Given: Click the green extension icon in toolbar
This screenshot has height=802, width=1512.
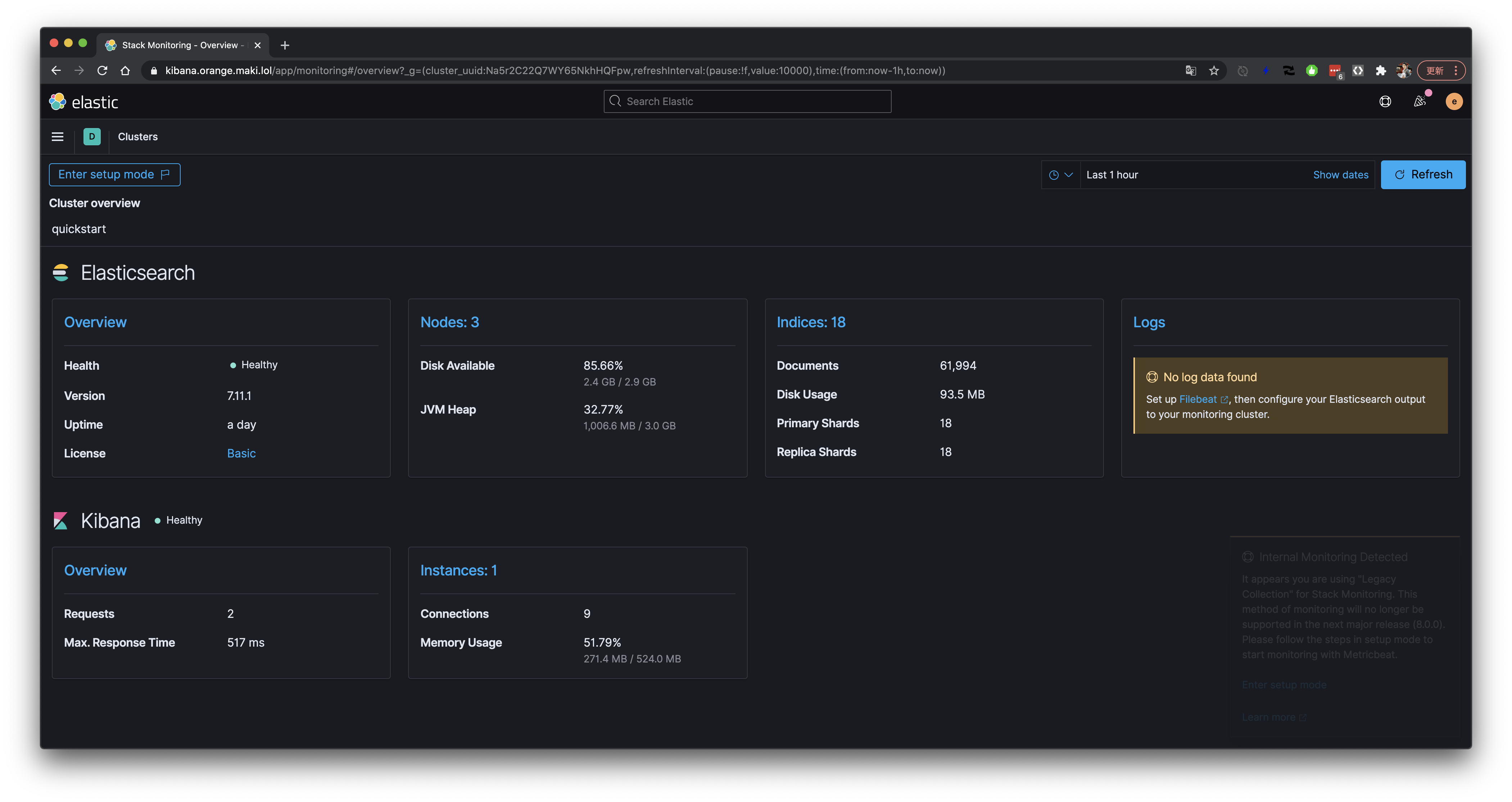Looking at the screenshot, I should [1311, 70].
